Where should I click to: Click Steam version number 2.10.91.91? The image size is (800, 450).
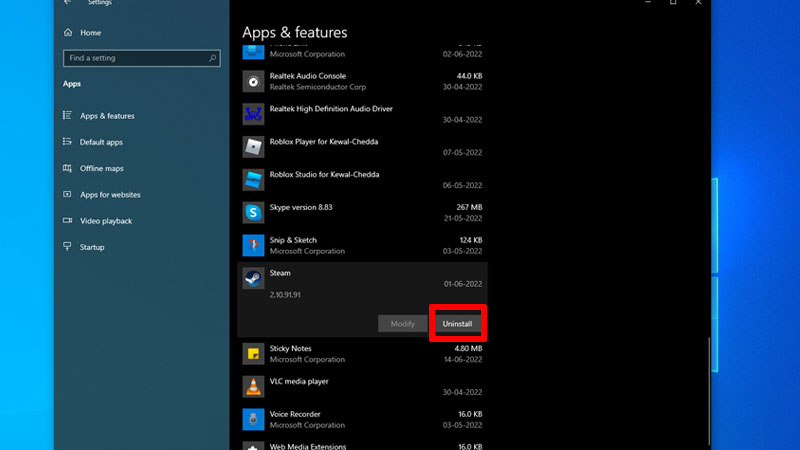pyautogui.click(x=285, y=295)
